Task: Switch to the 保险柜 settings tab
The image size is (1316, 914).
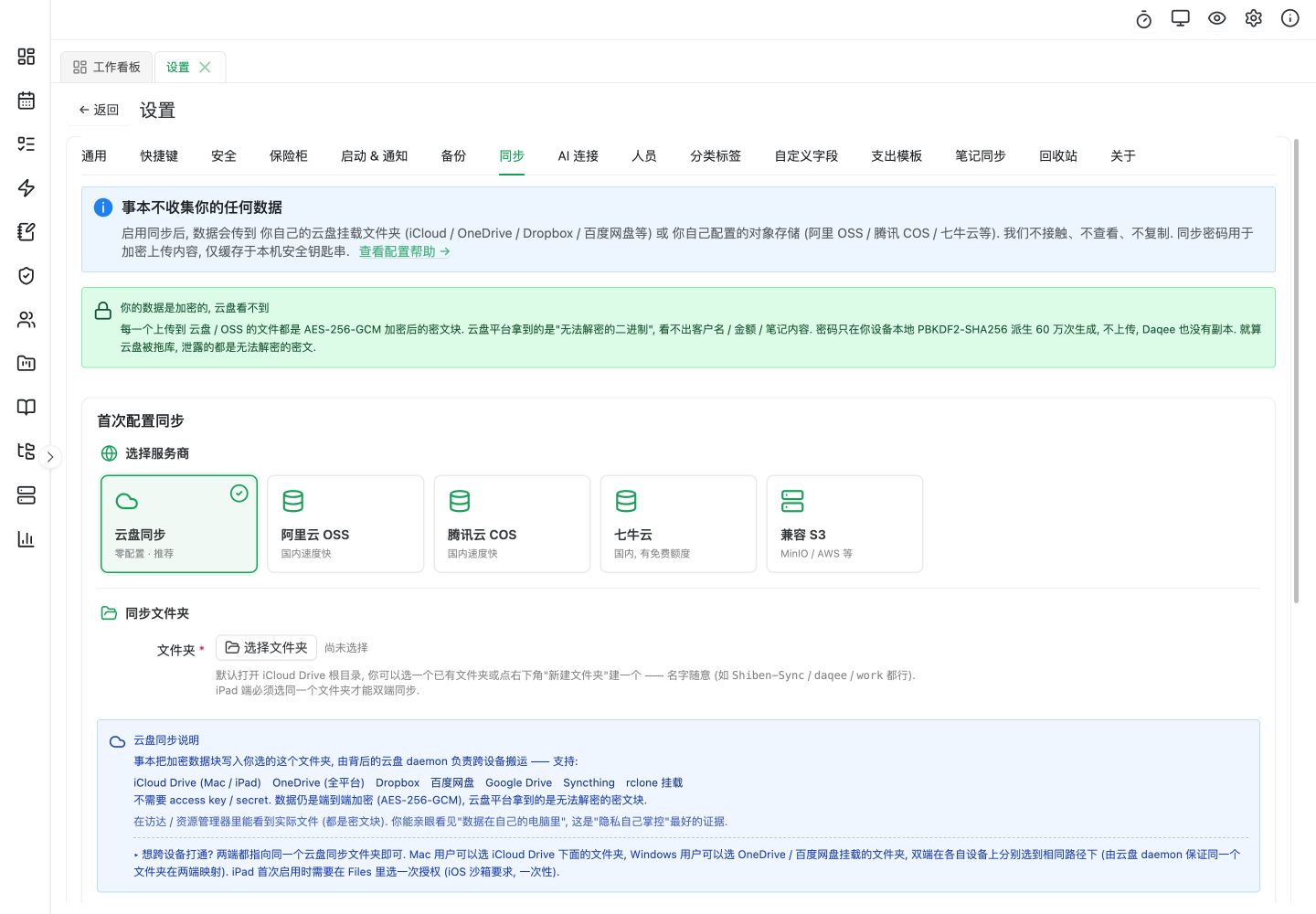Action: [289, 156]
